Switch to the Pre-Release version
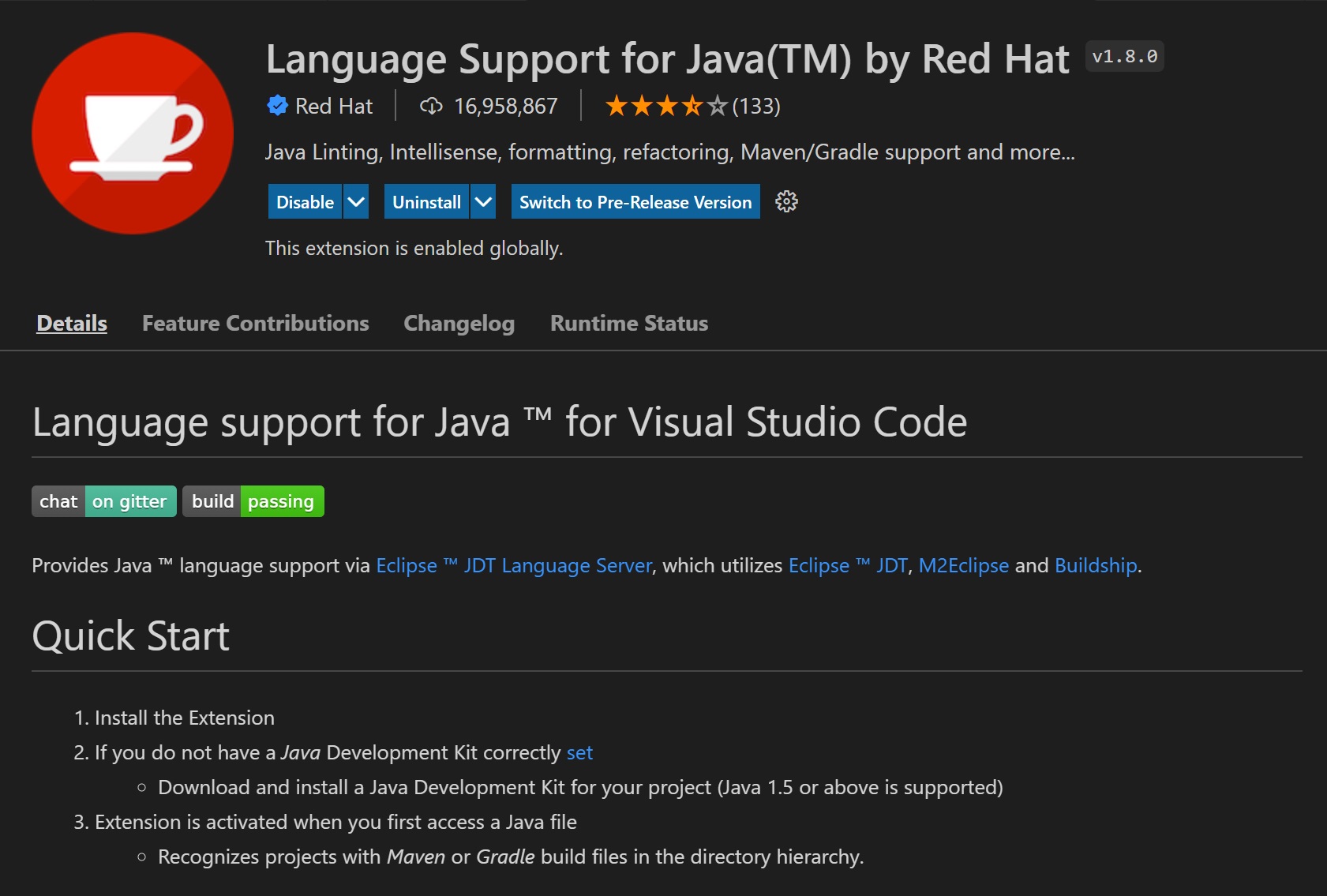This screenshot has height=896, width=1327. (634, 202)
